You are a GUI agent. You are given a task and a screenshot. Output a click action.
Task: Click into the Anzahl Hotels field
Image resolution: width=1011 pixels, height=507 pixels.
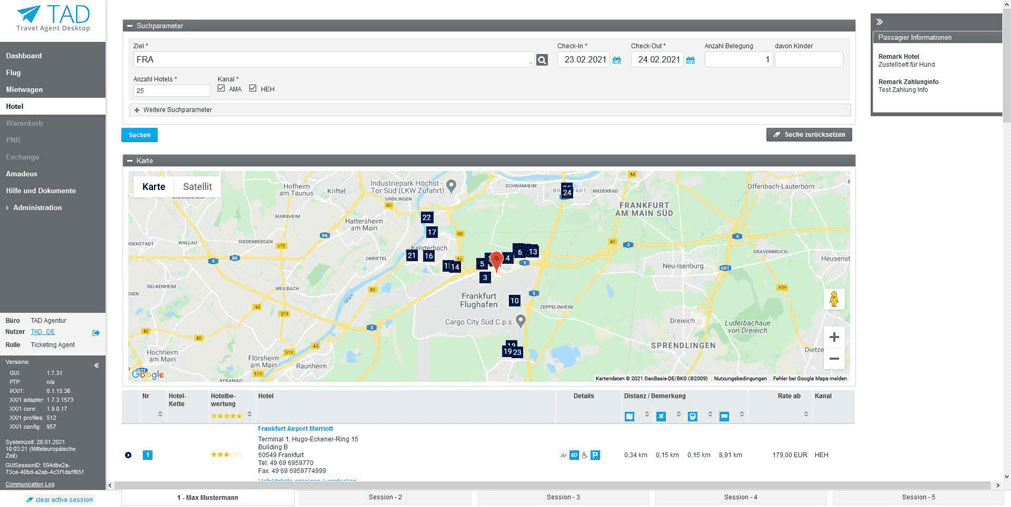point(171,91)
